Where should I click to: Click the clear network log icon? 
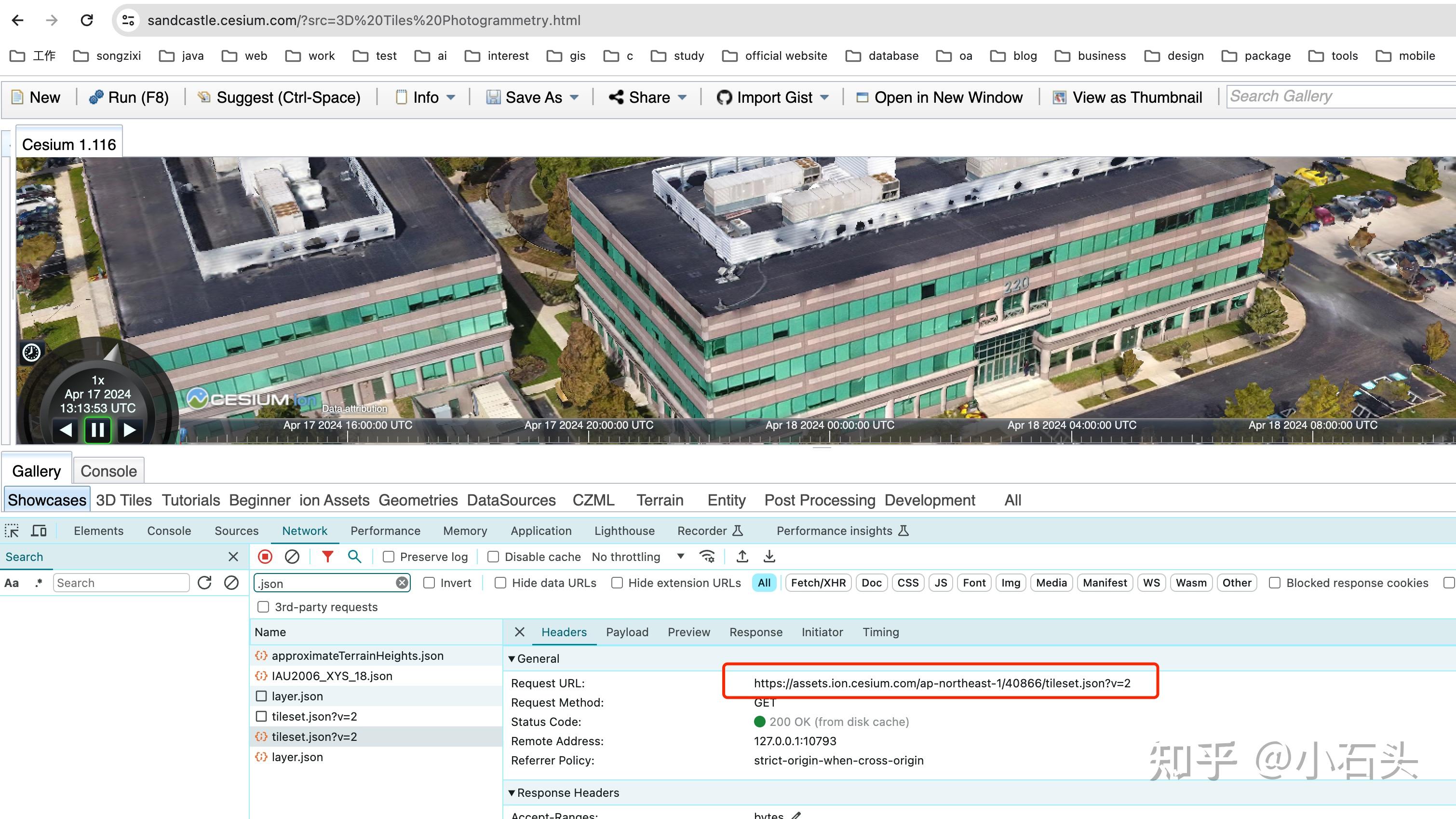point(292,557)
